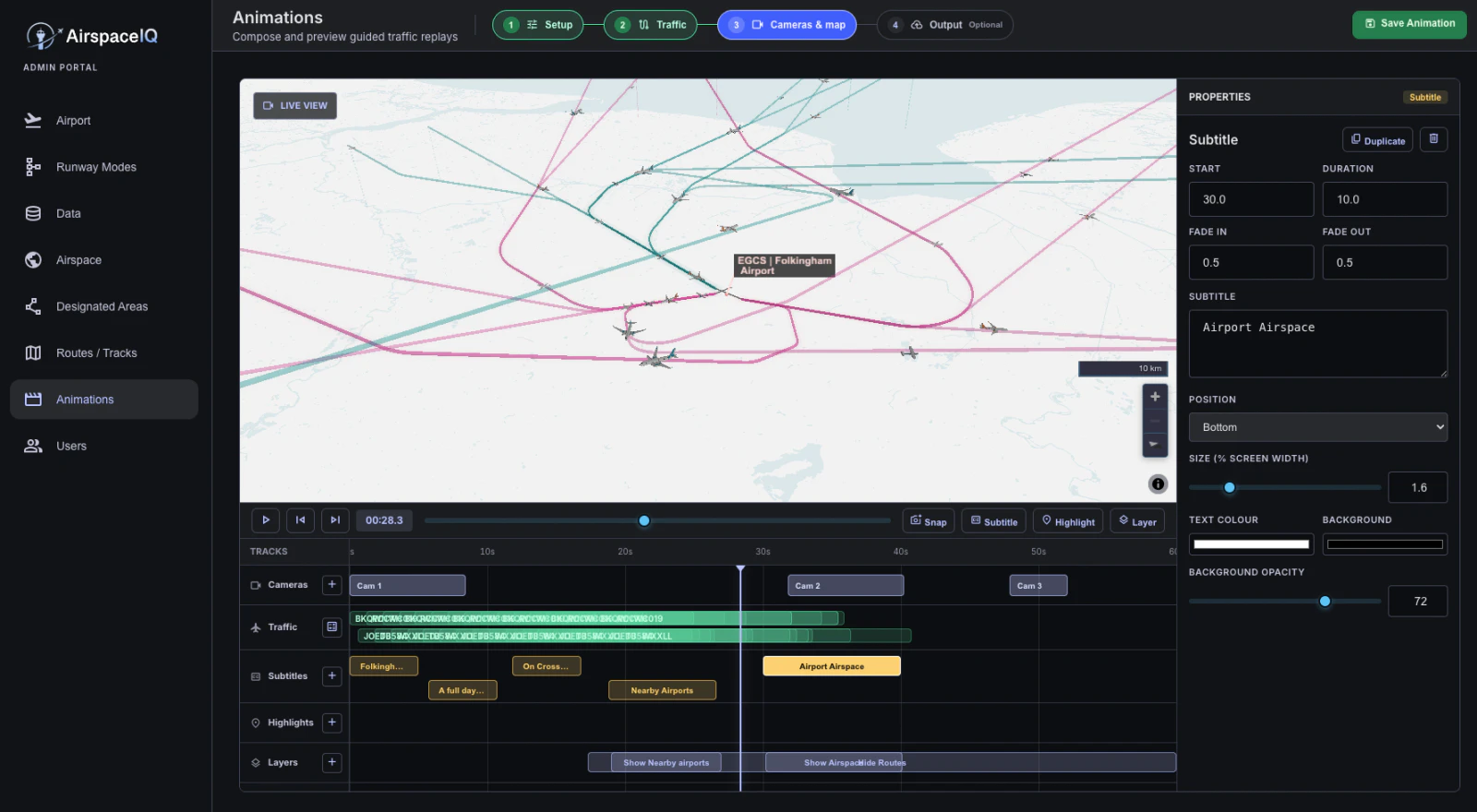Play the animation preview

tap(266, 520)
